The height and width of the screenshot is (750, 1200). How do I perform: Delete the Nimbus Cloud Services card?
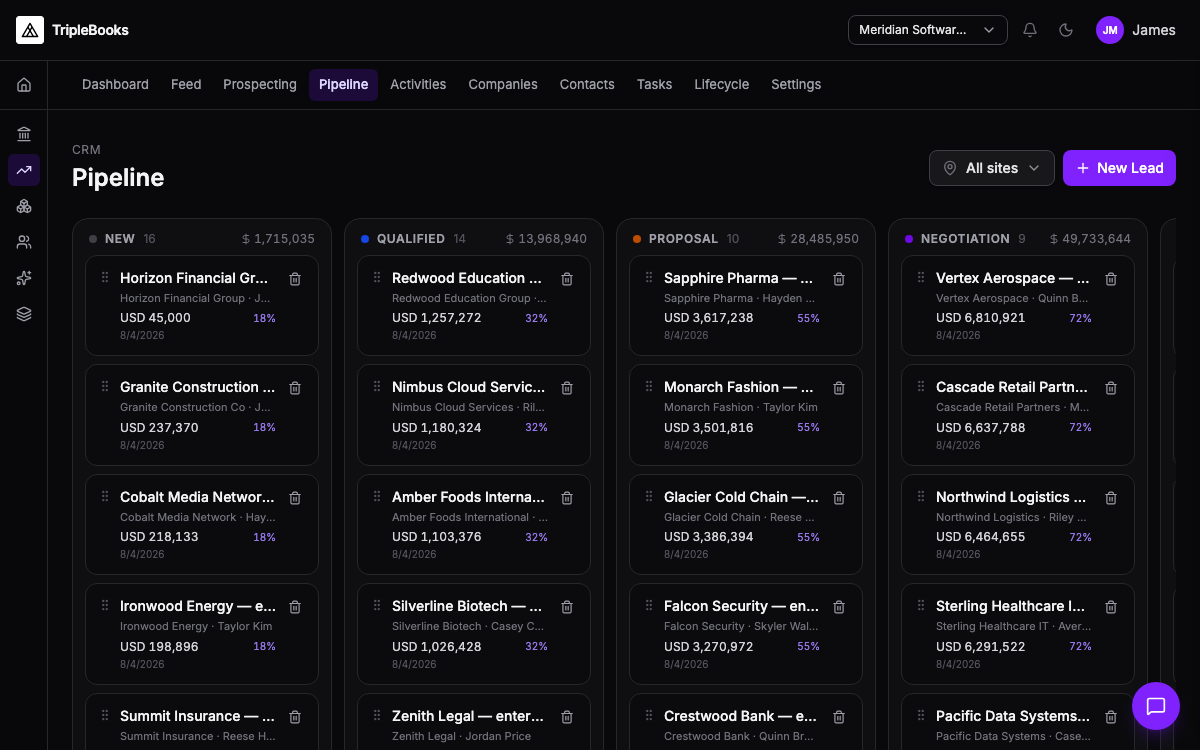coord(567,388)
